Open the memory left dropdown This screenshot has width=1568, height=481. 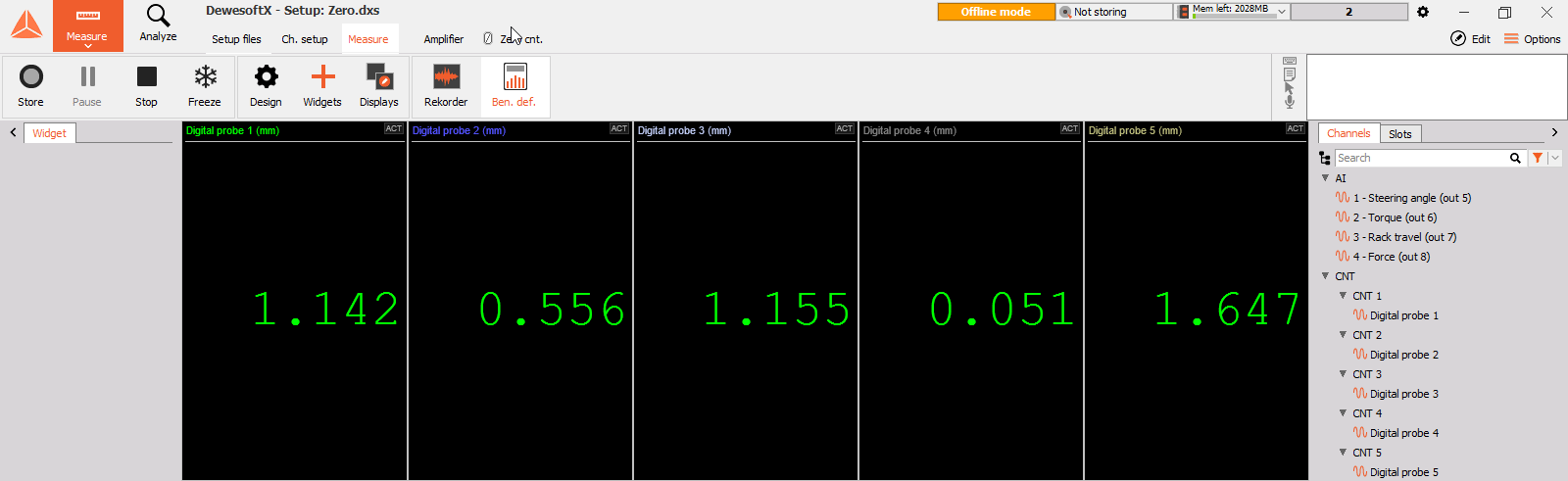(x=1281, y=12)
